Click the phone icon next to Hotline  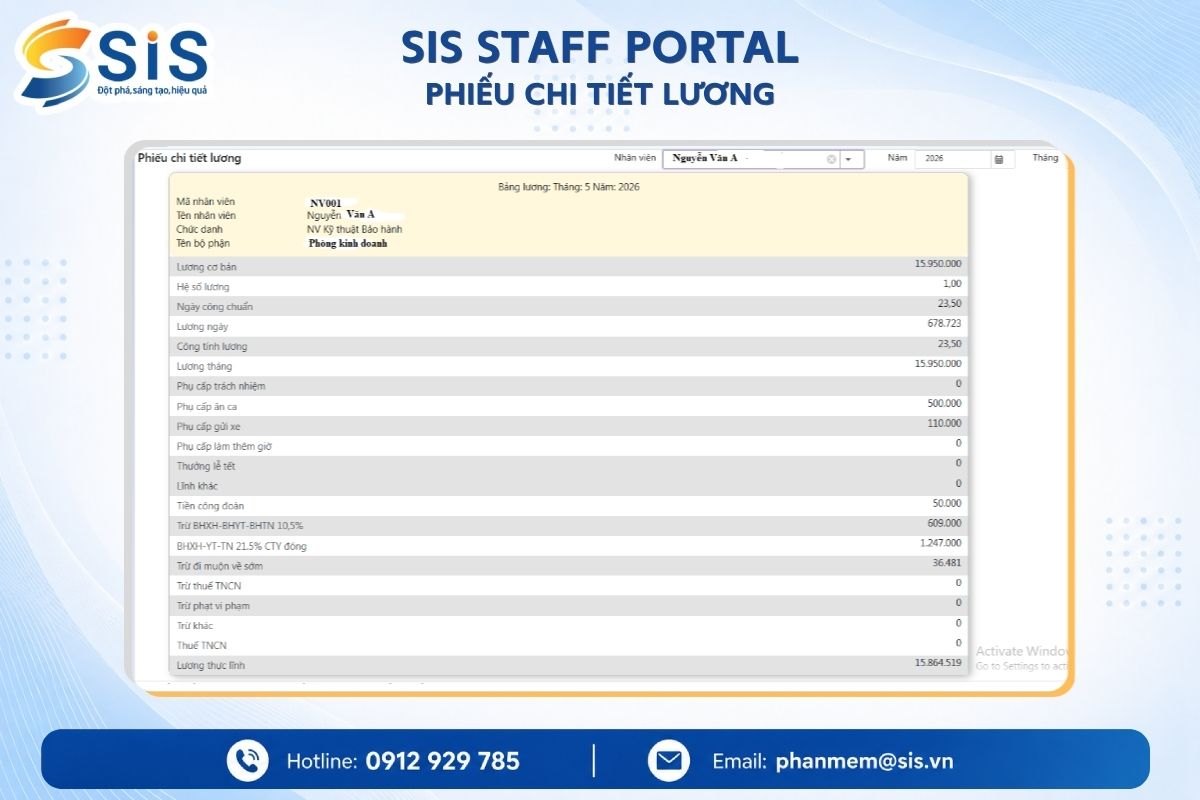[247, 761]
